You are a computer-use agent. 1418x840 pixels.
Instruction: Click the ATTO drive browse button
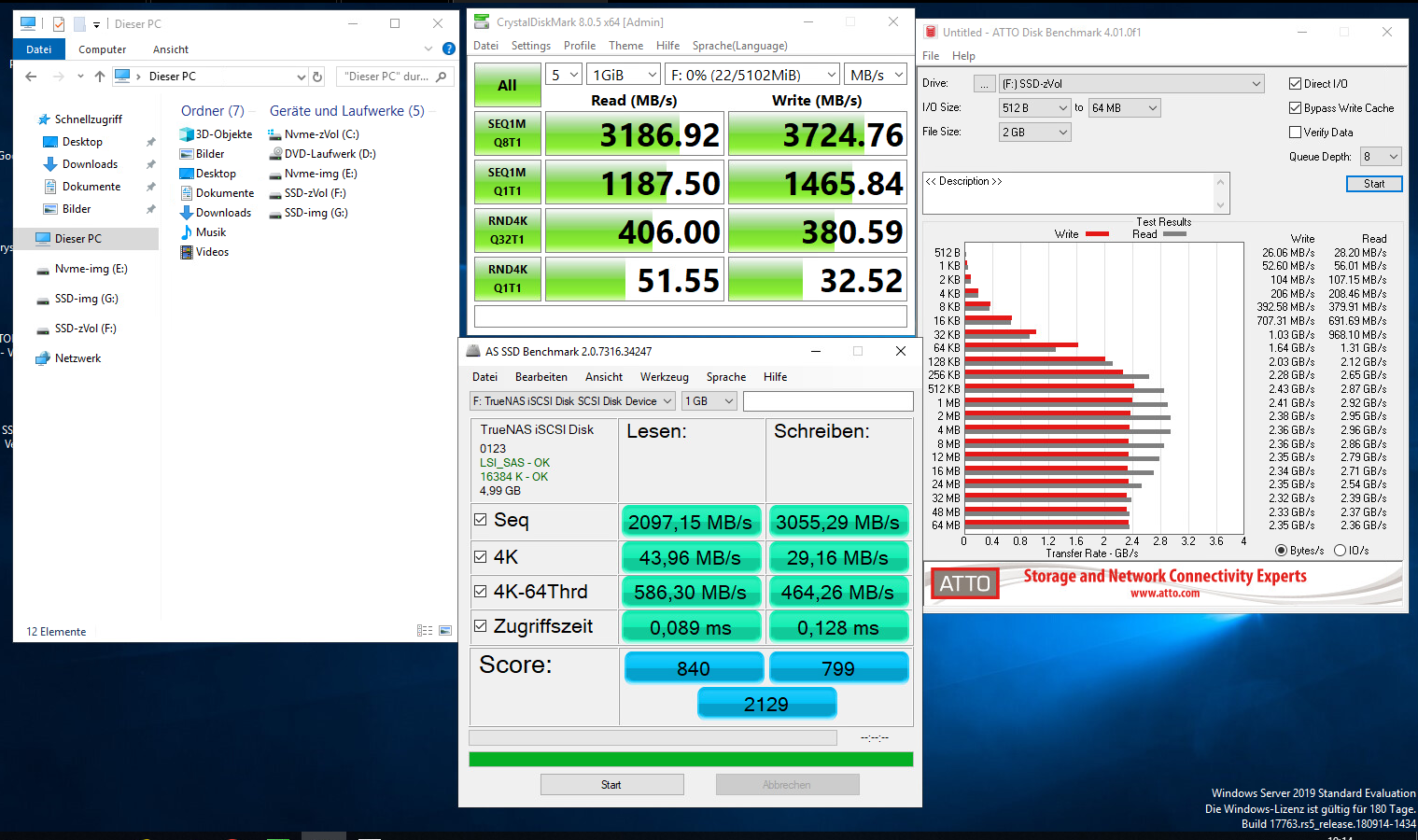click(x=984, y=84)
